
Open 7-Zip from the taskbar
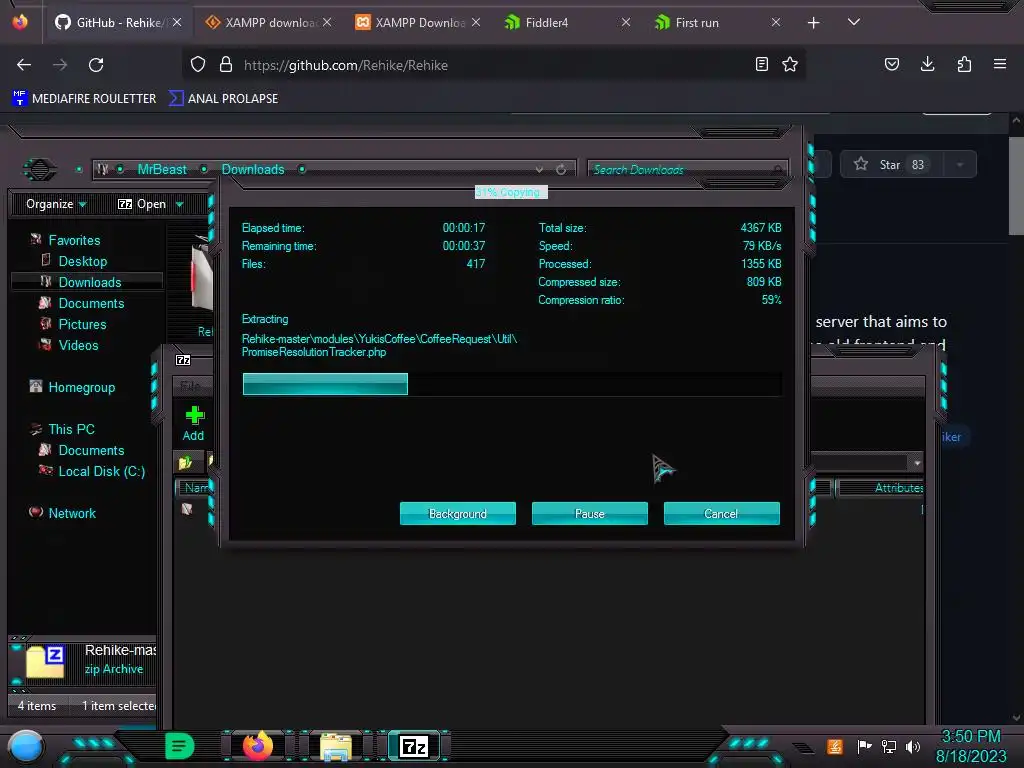click(x=414, y=746)
